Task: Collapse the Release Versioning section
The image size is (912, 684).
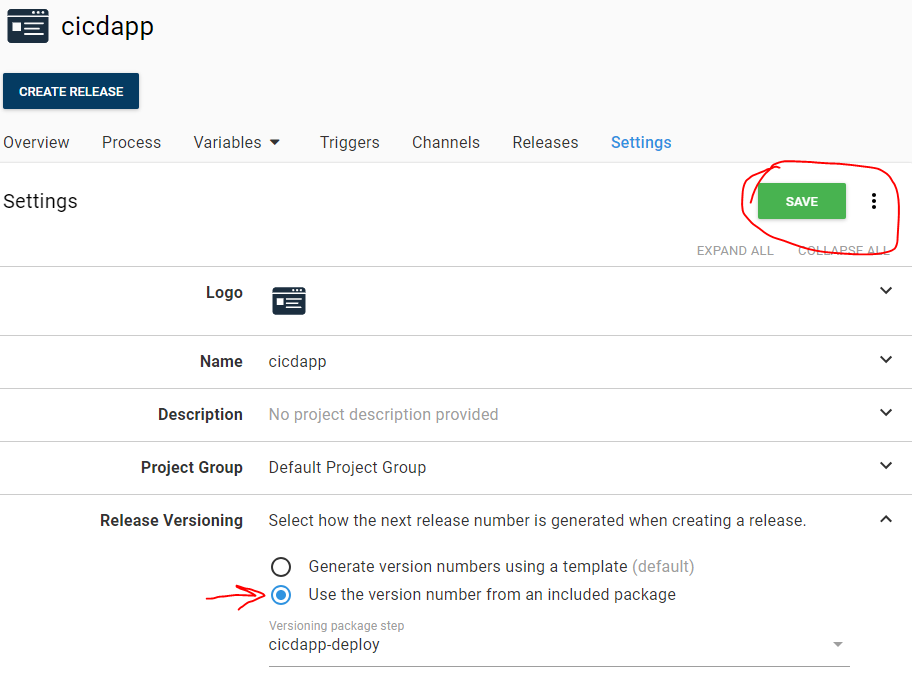Action: point(885,519)
